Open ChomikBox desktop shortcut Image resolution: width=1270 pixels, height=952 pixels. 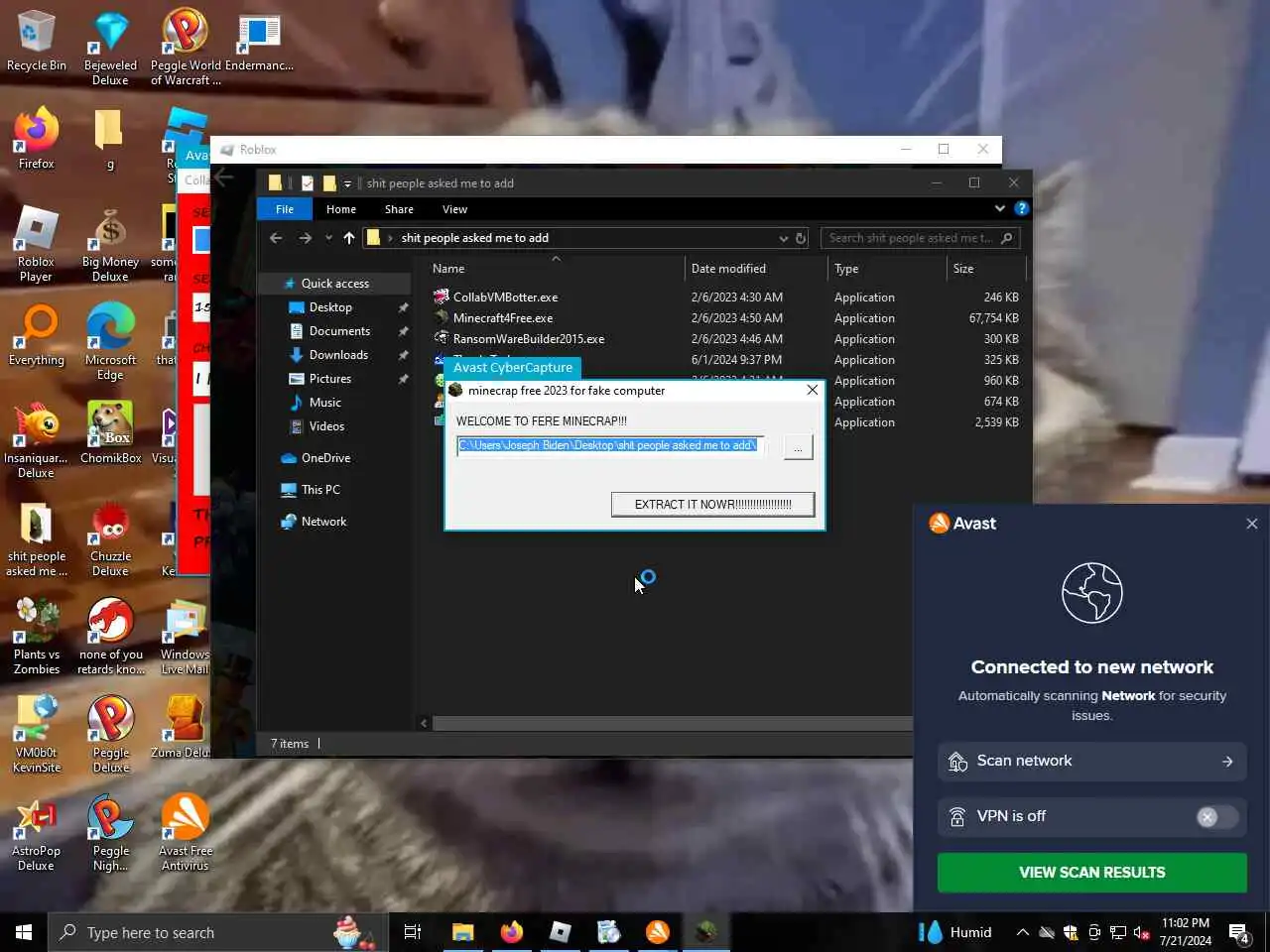110,433
